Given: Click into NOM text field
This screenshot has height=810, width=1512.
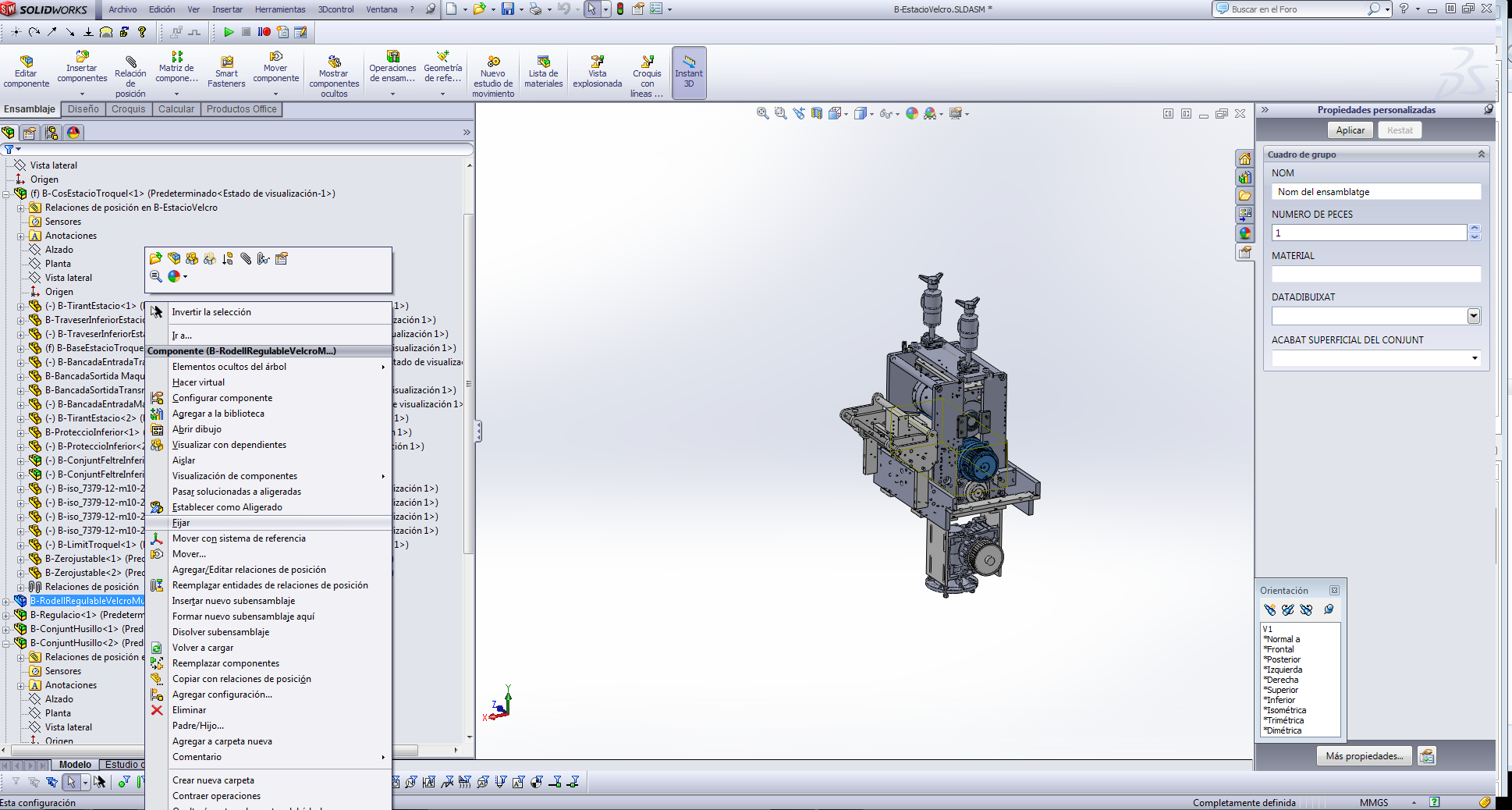Looking at the screenshot, I should point(1376,192).
